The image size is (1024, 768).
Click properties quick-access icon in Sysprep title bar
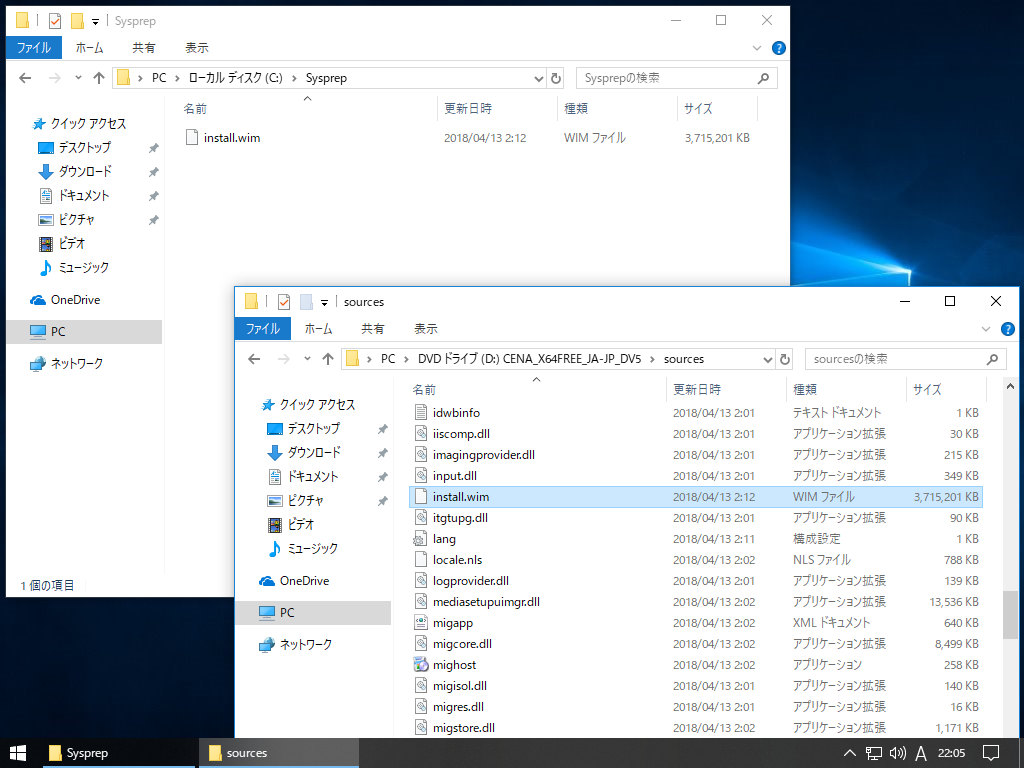click(x=55, y=21)
